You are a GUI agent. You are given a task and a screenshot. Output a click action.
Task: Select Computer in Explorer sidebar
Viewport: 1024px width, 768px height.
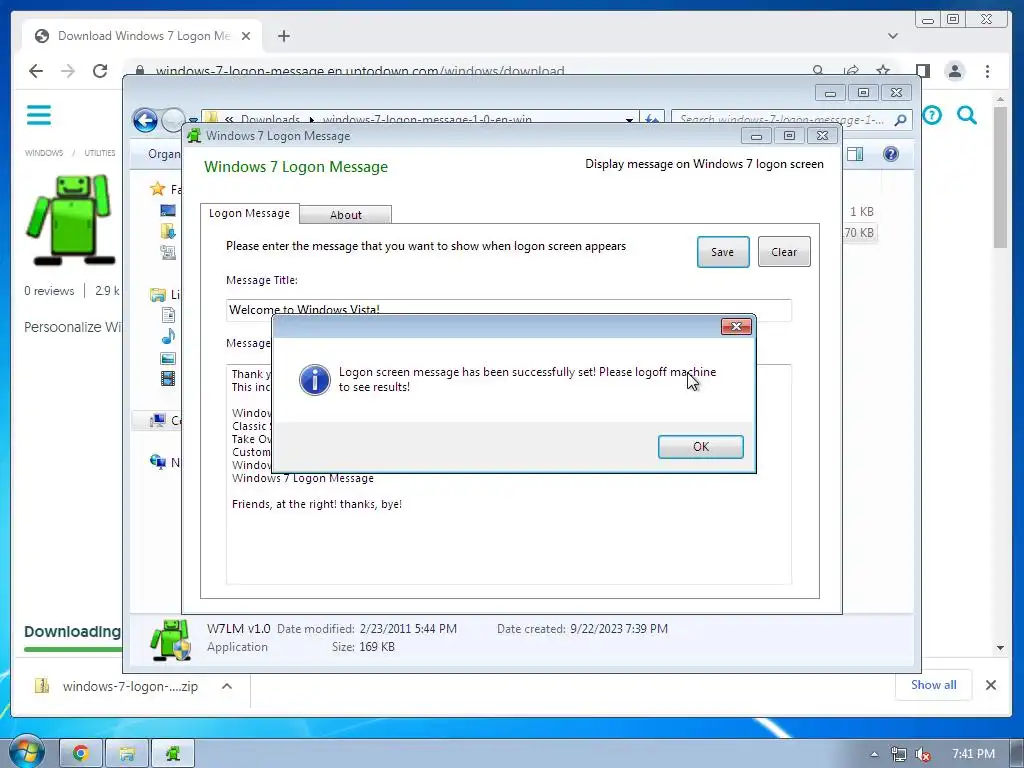pyautogui.click(x=157, y=421)
